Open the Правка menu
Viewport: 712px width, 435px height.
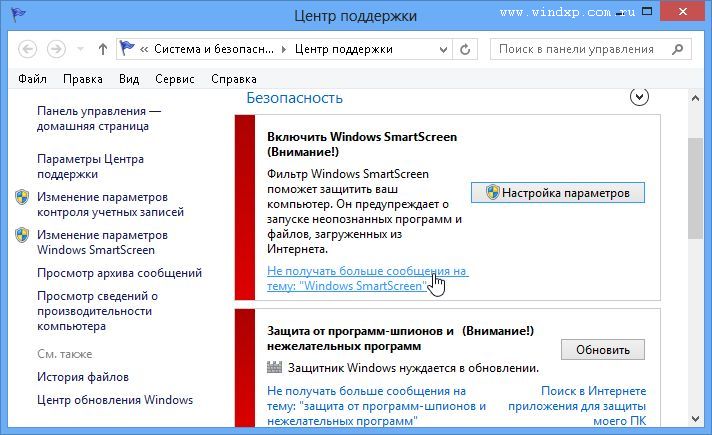click(83, 79)
